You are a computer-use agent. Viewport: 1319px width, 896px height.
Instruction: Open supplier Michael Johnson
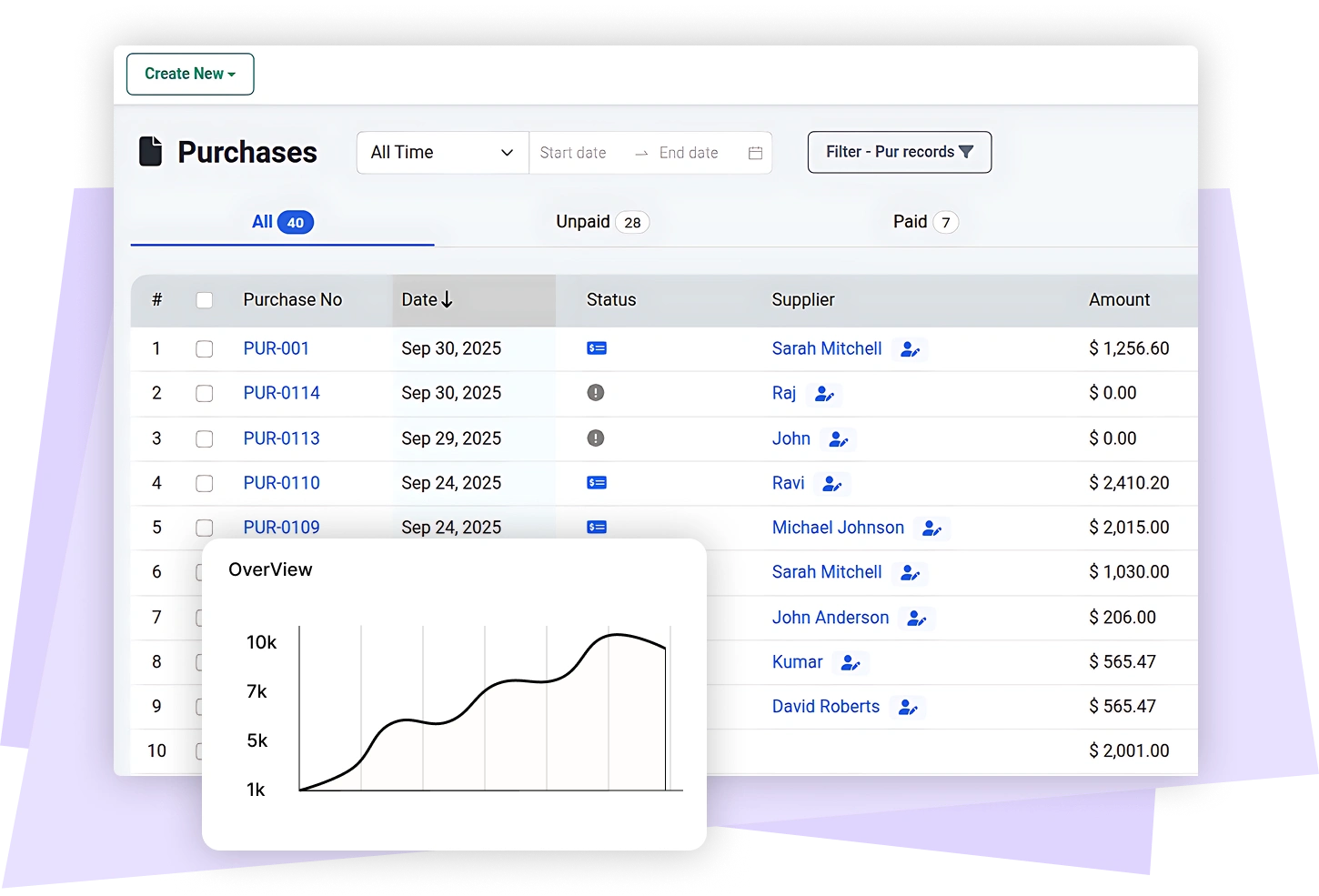point(838,528)
